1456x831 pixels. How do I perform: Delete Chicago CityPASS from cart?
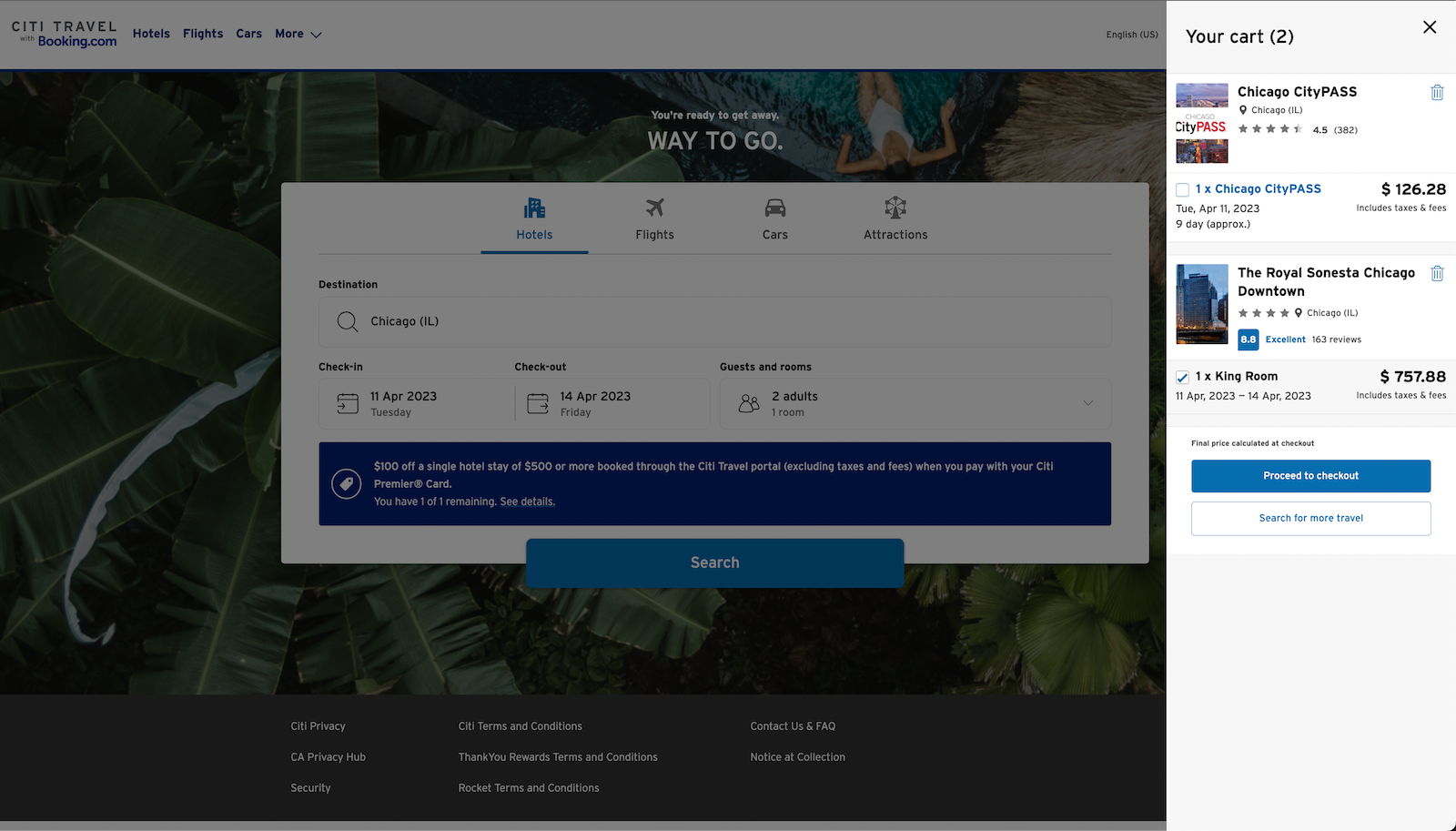pyautogui.click(x=1437, y=92)
